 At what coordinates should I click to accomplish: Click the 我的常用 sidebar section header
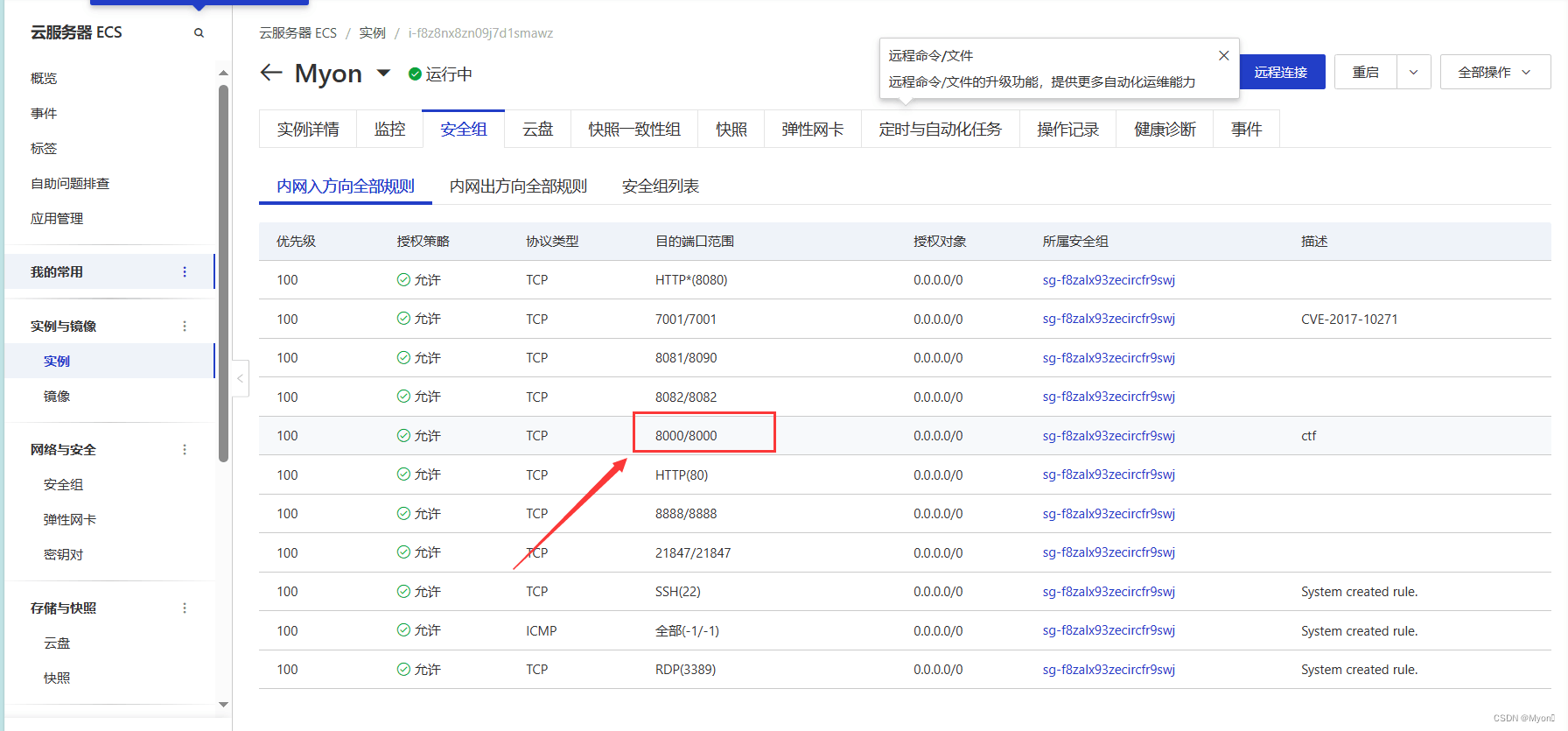pos(109,271)
